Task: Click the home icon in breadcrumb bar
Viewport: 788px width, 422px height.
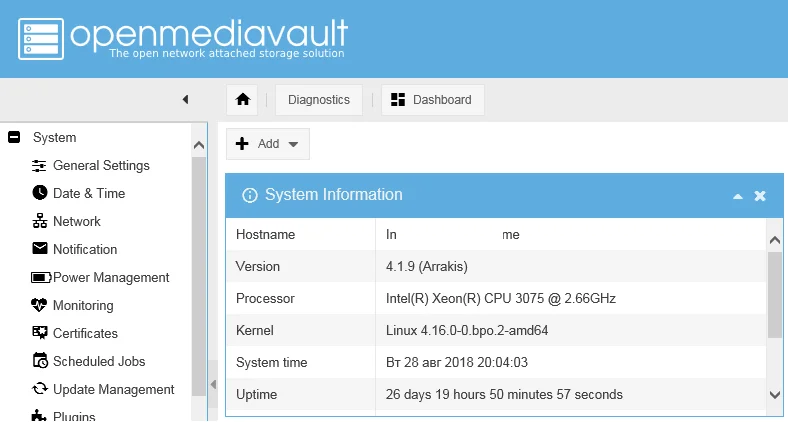Action: point(243,99)
